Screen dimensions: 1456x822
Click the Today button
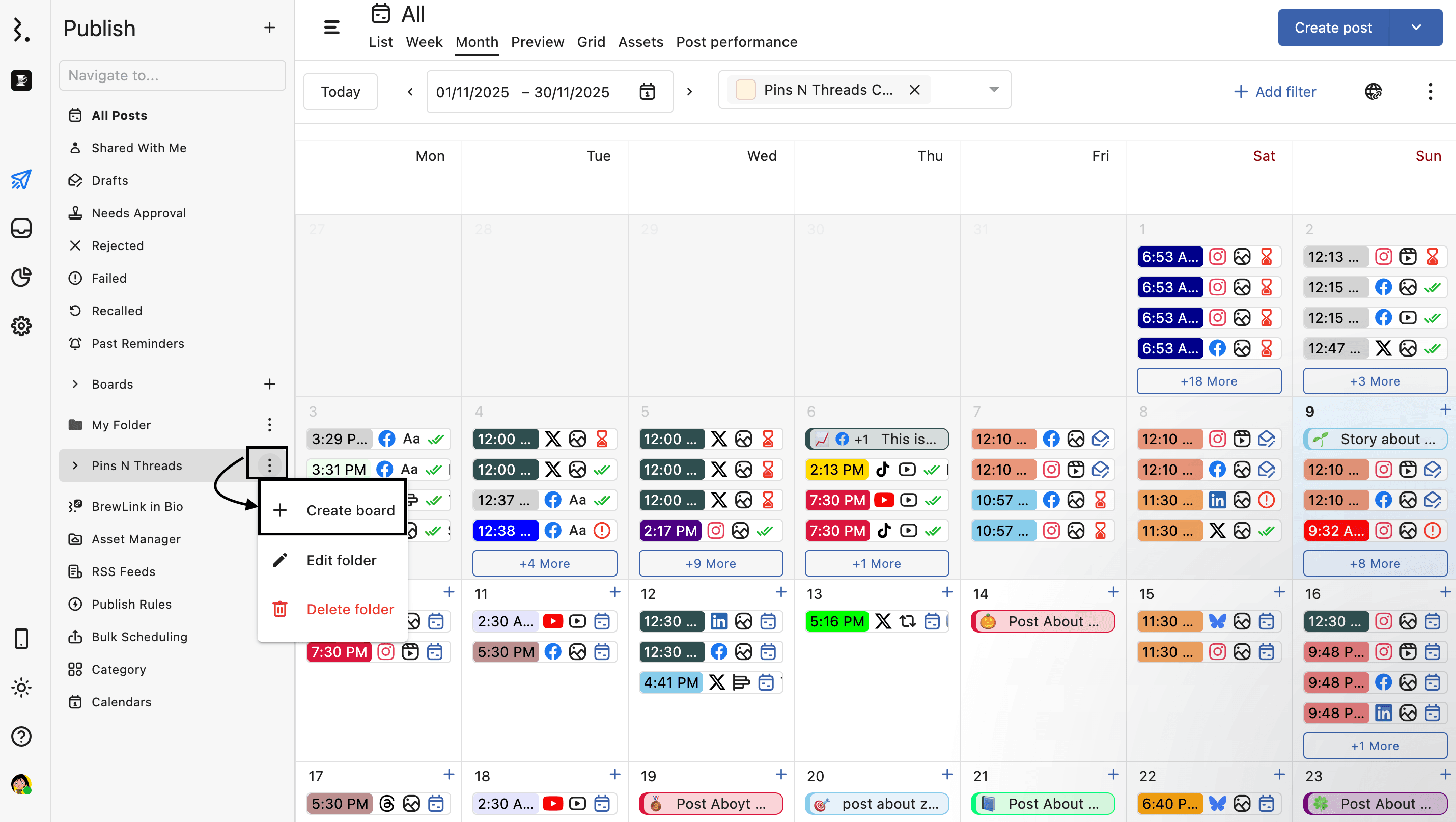click(x=340, y=92)
